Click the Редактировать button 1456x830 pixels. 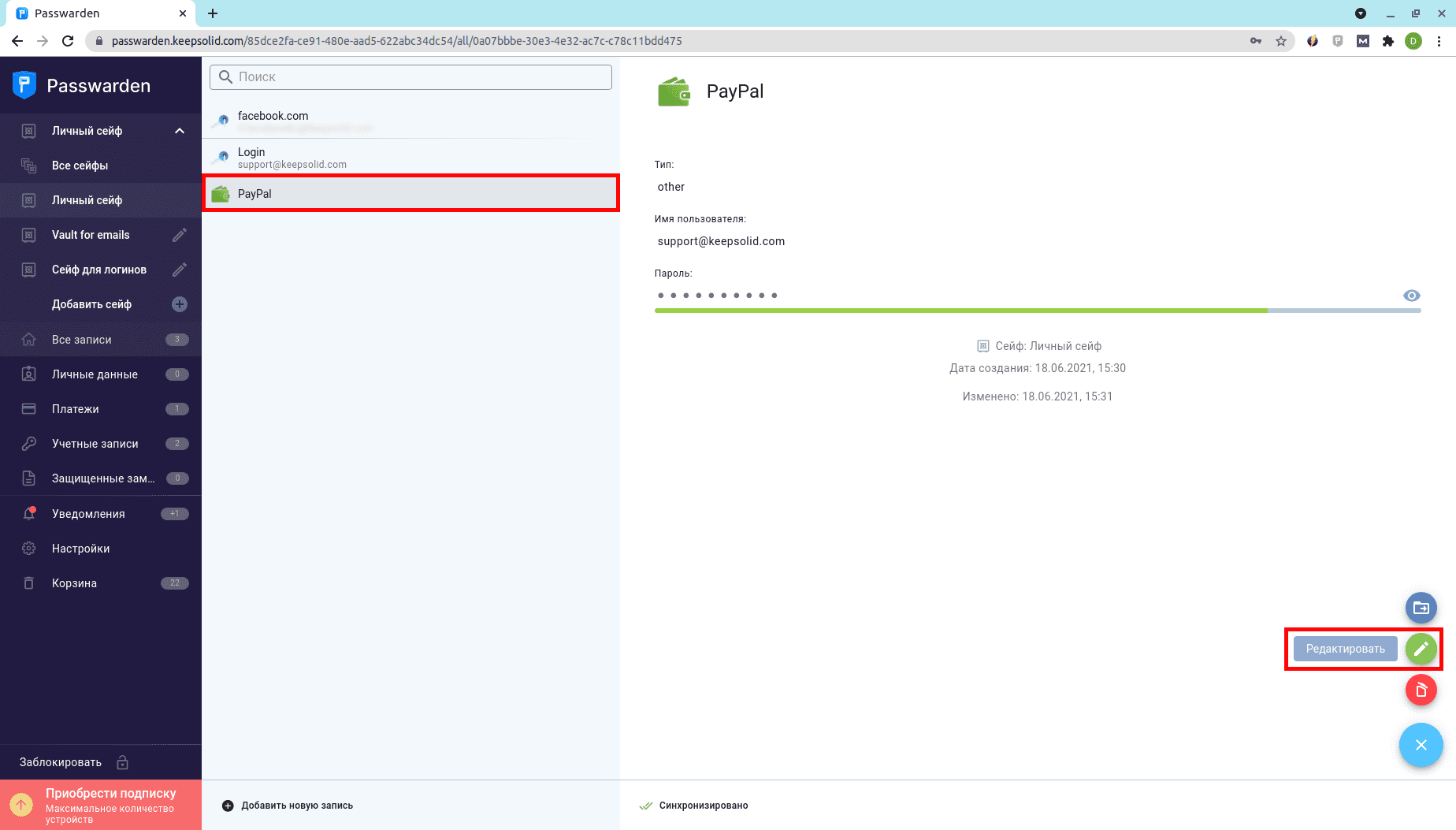[x=1345, y=649]
